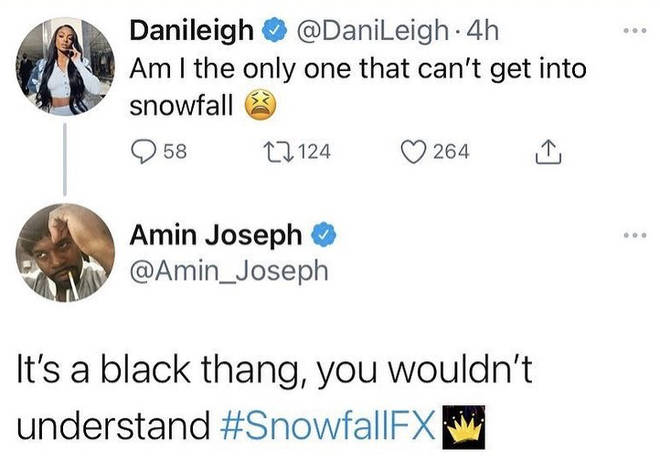
Task: Open replies on Danileigh's tweet
Action: pos(144,152)
